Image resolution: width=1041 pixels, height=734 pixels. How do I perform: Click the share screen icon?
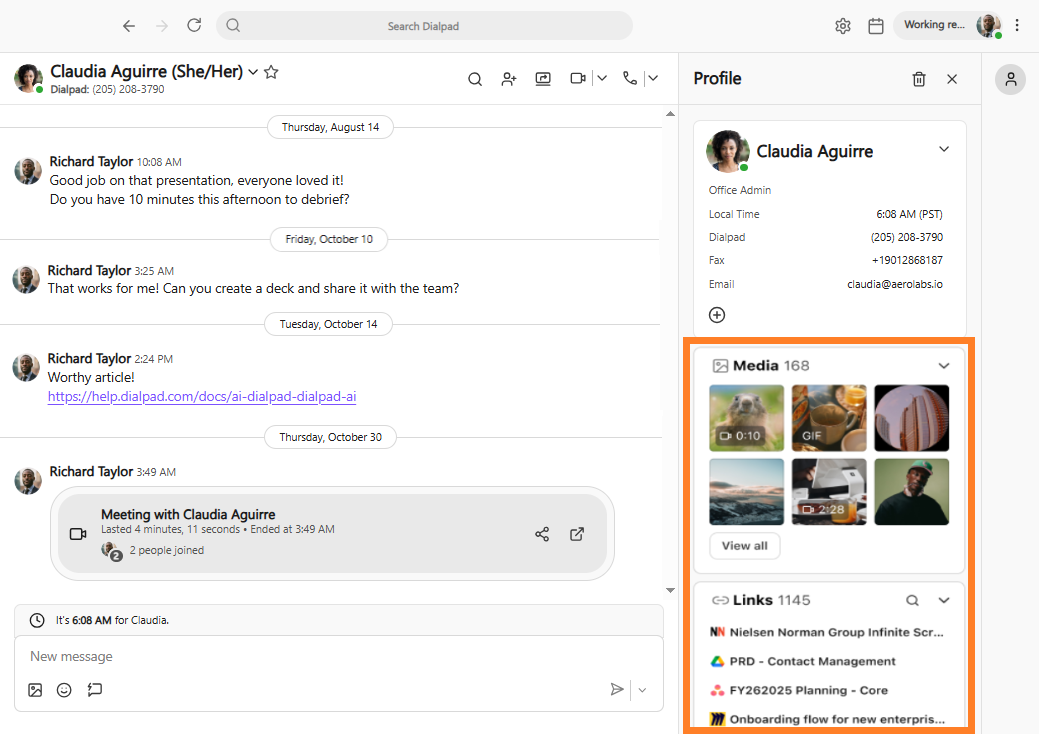tap(543, 78)
